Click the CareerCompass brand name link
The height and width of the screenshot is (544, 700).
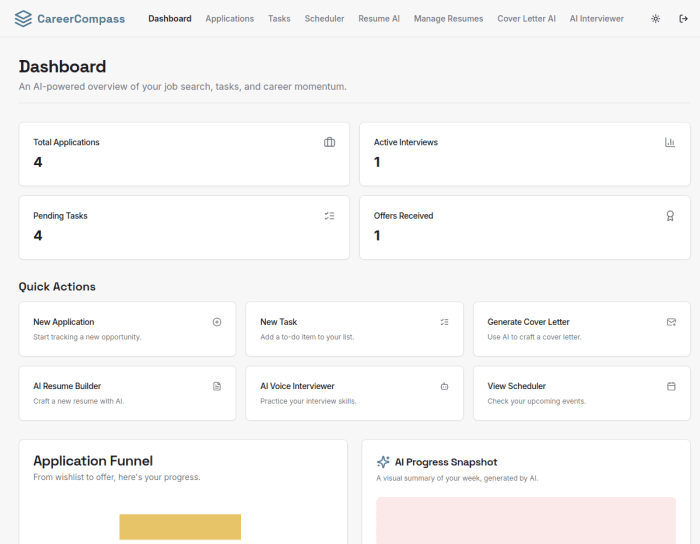pos(81,19)
